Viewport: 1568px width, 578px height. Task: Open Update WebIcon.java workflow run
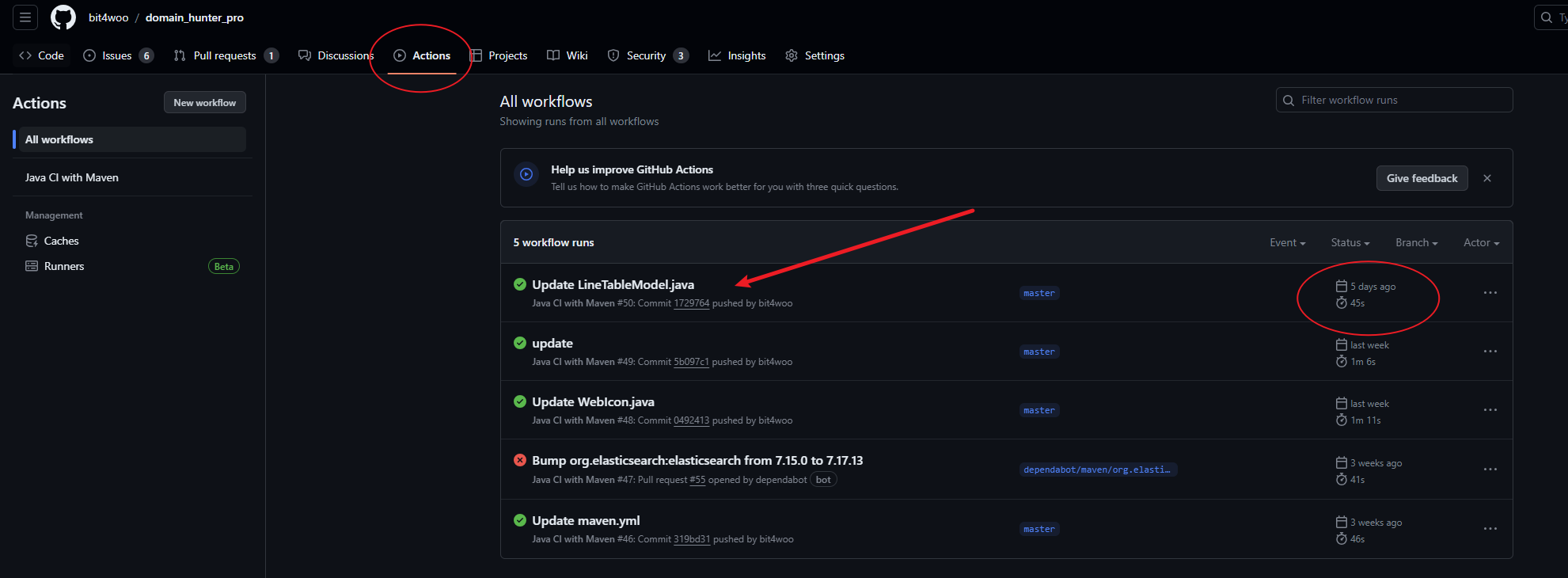tap(593, 401)
